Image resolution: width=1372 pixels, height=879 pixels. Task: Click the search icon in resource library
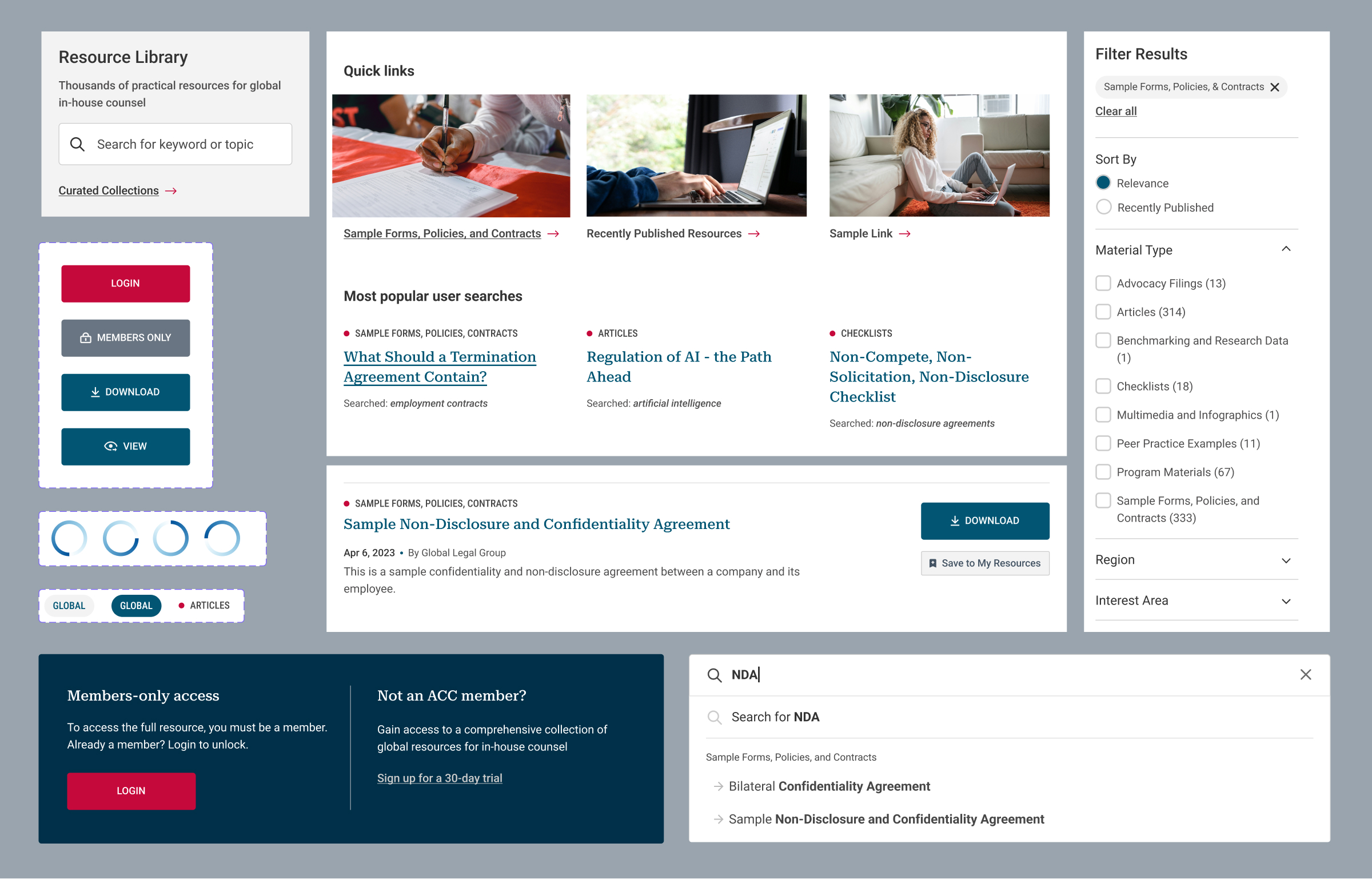coord(77,144)
